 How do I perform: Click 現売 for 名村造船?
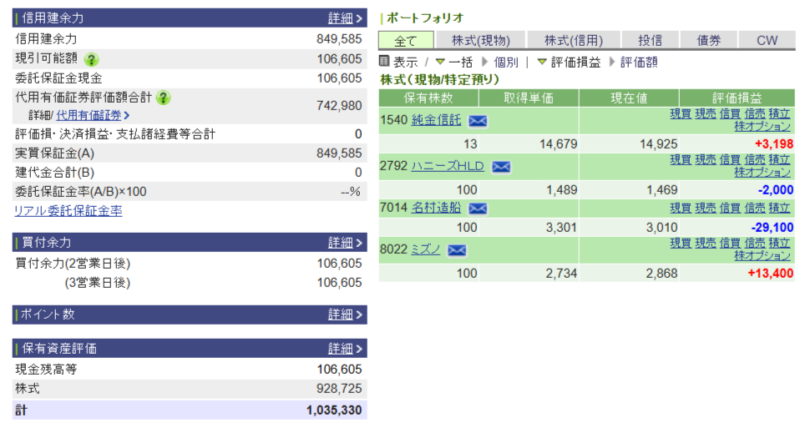coord(706,208)
